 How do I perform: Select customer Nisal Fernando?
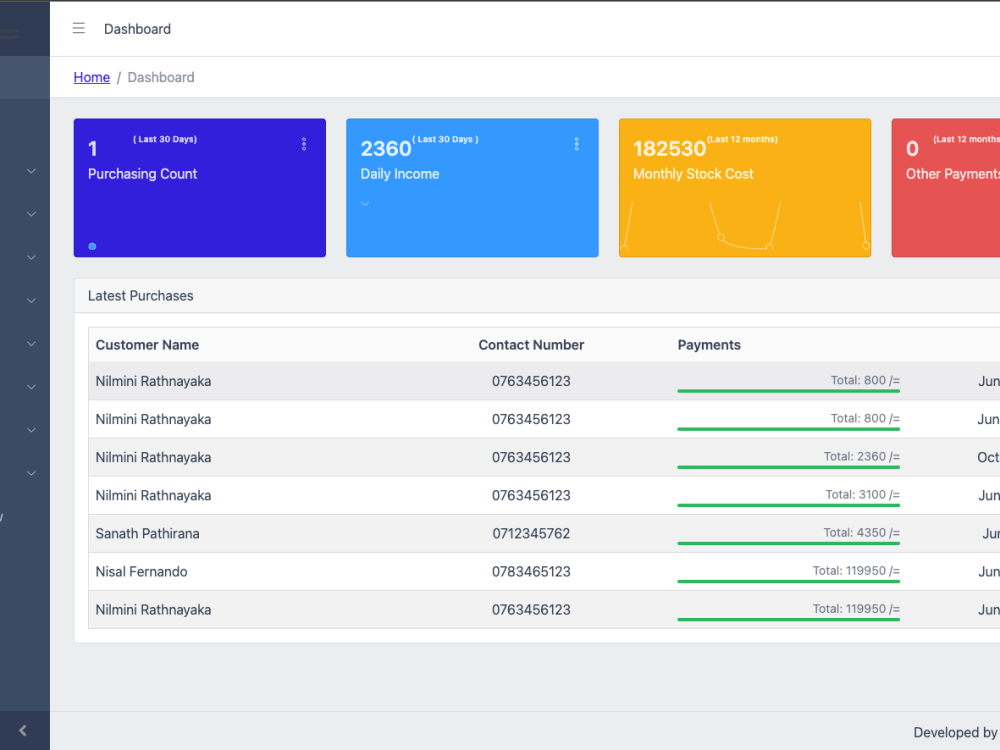[x=142, y=572]
